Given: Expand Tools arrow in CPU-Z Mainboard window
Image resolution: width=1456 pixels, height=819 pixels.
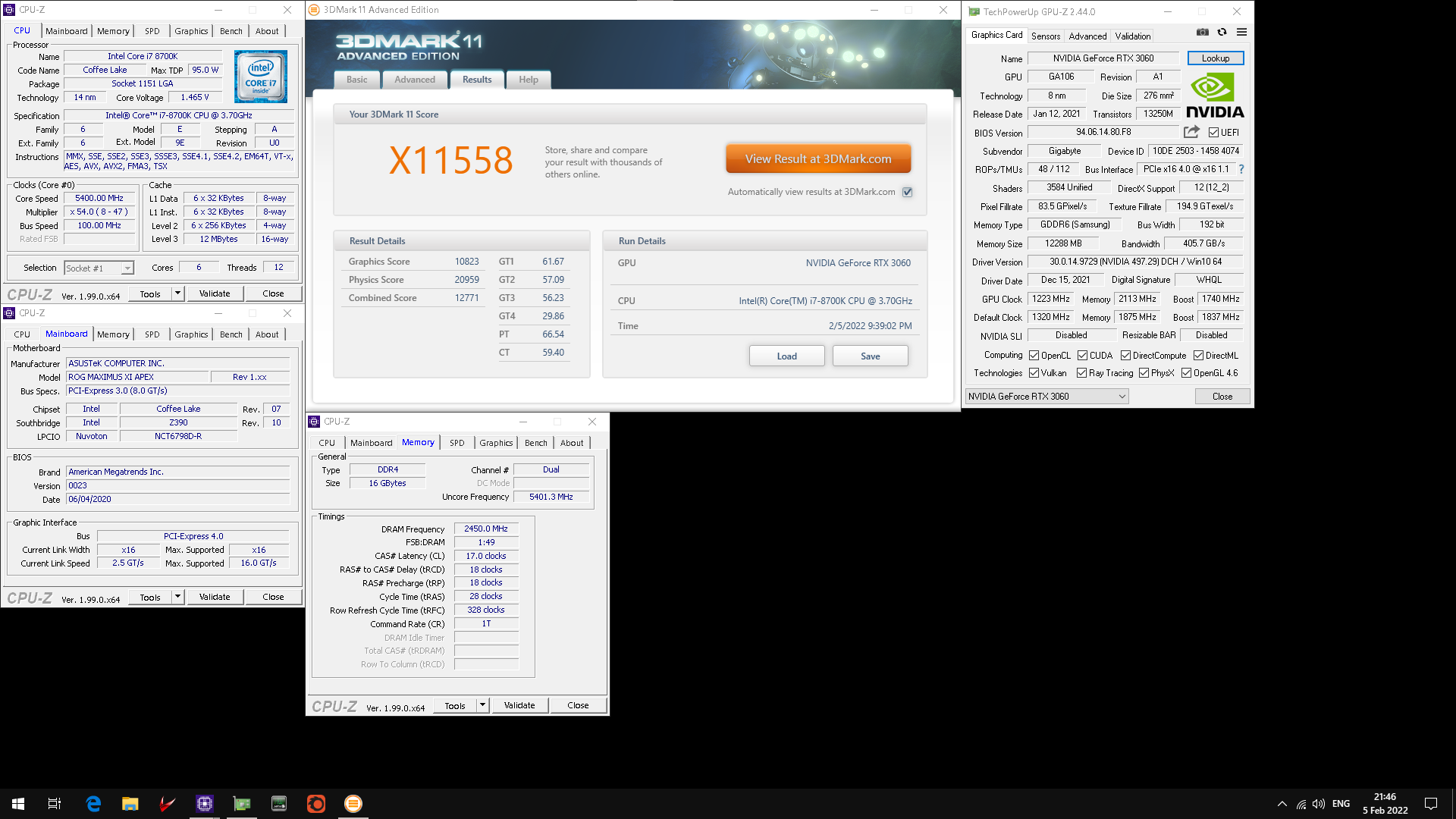Looking at the screenshot, I should (x=177, y=597).
